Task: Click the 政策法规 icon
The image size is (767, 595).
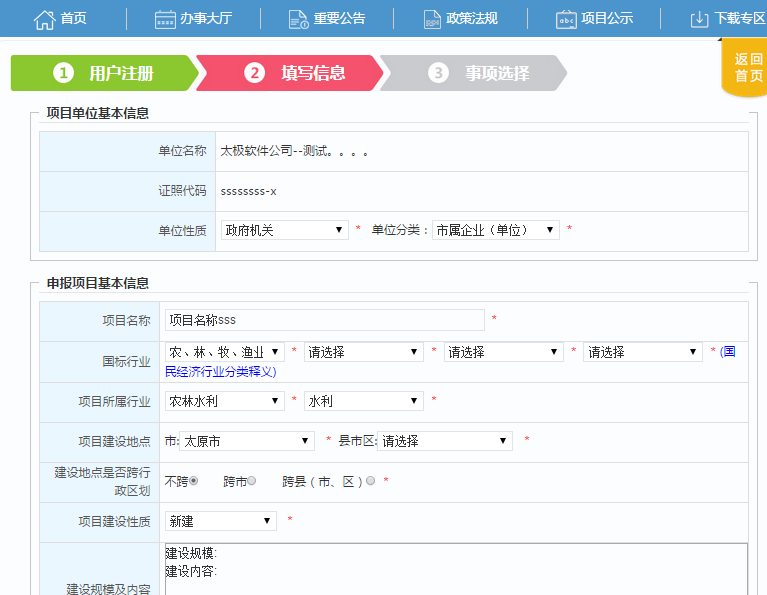Action: (x=432, y=19)
